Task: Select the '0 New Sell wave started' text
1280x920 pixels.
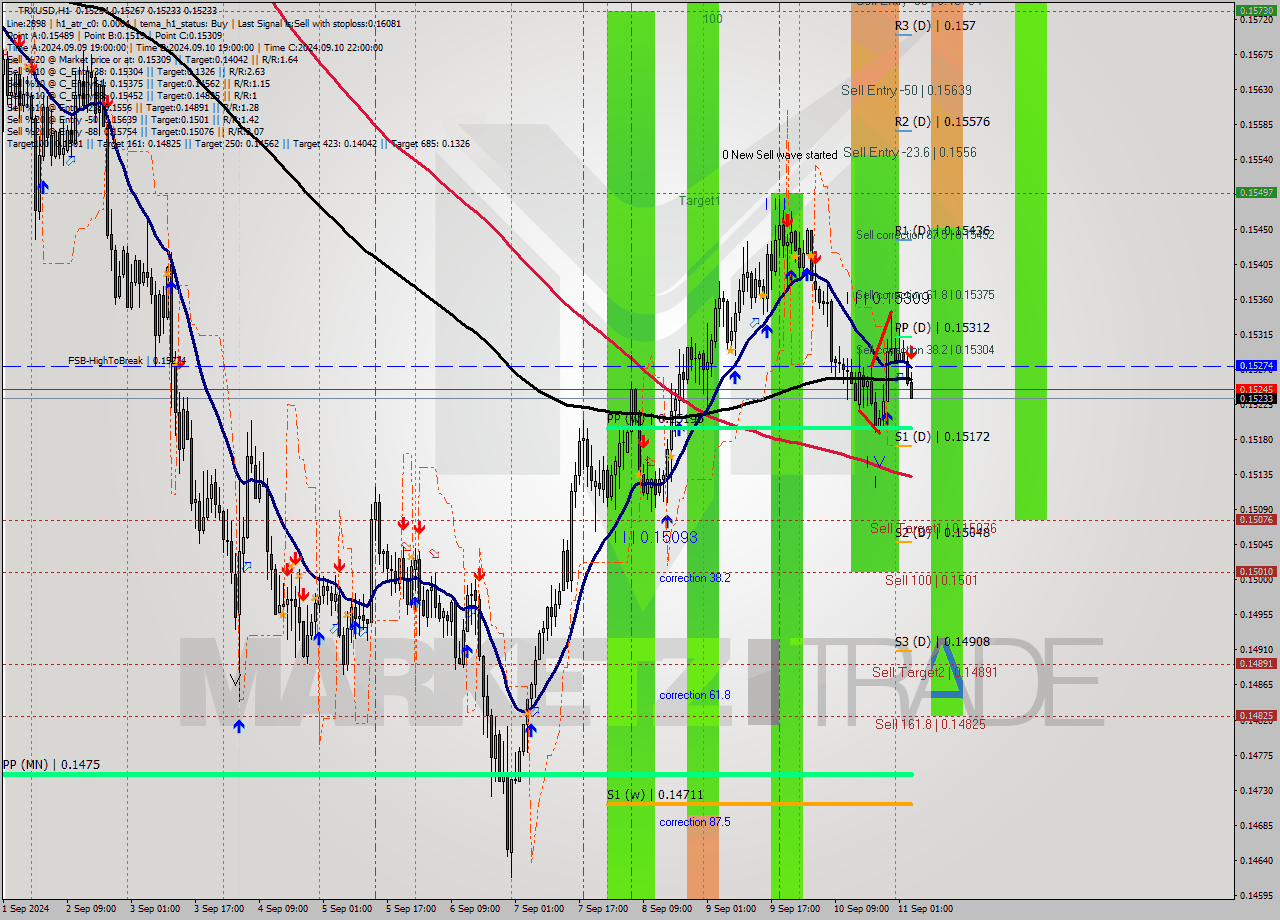Action: click(x=780, y=155)
